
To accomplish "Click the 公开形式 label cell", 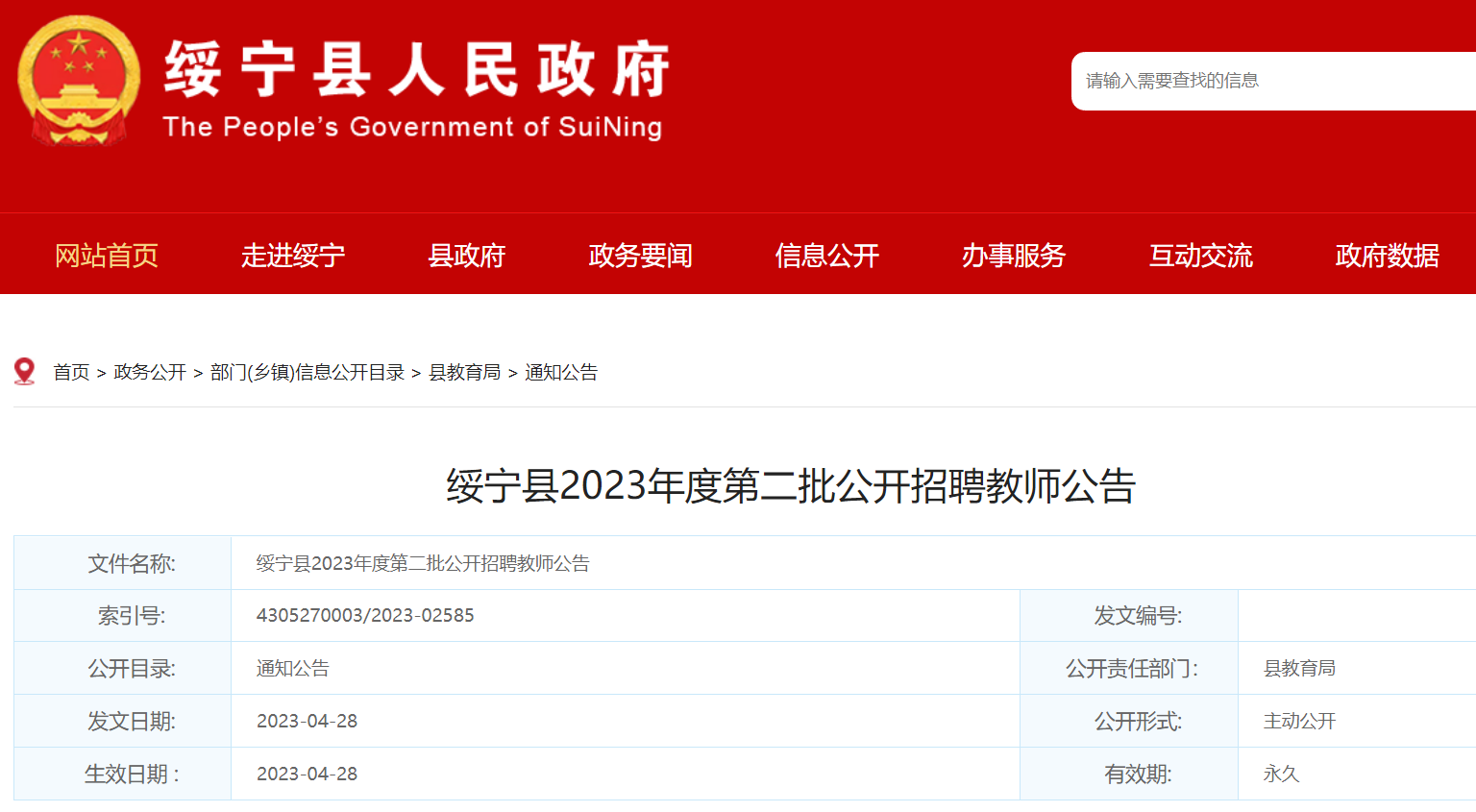I will tap(1129, 721).
